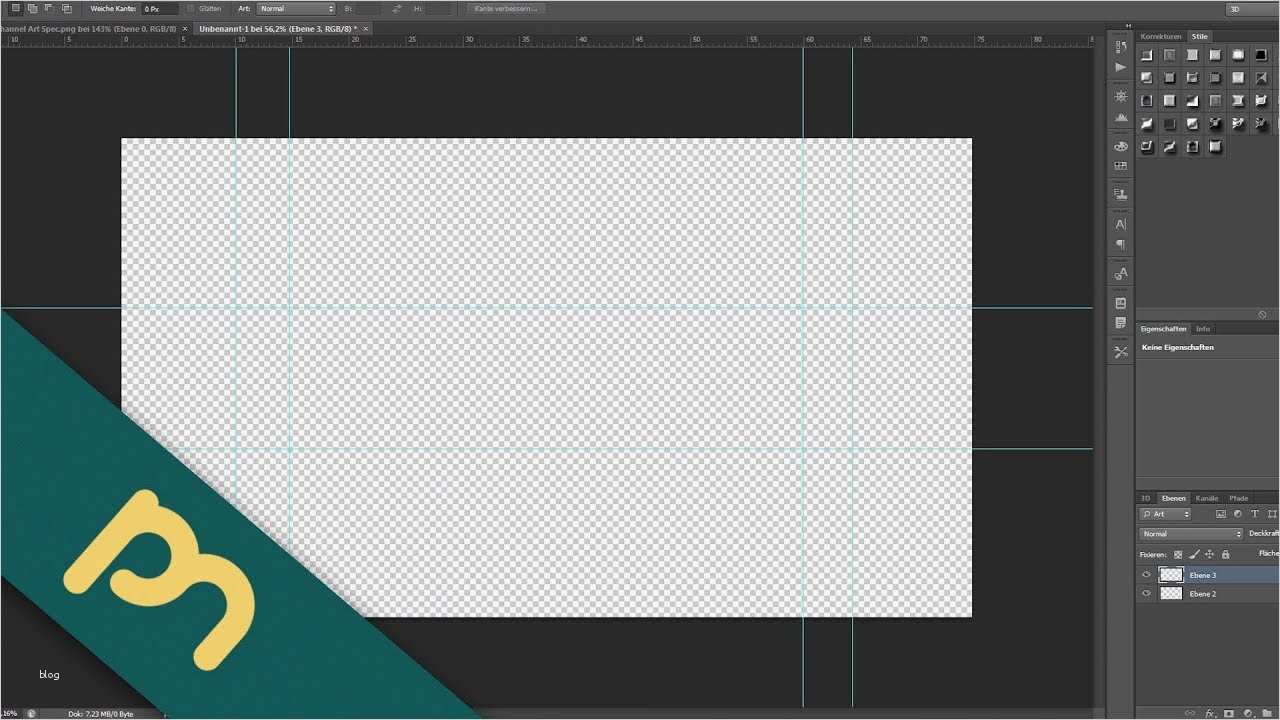This screenshot has height=720, width=1280.
Task: Apply the last style swatch in bottom row
Action: click(1215, 147)
